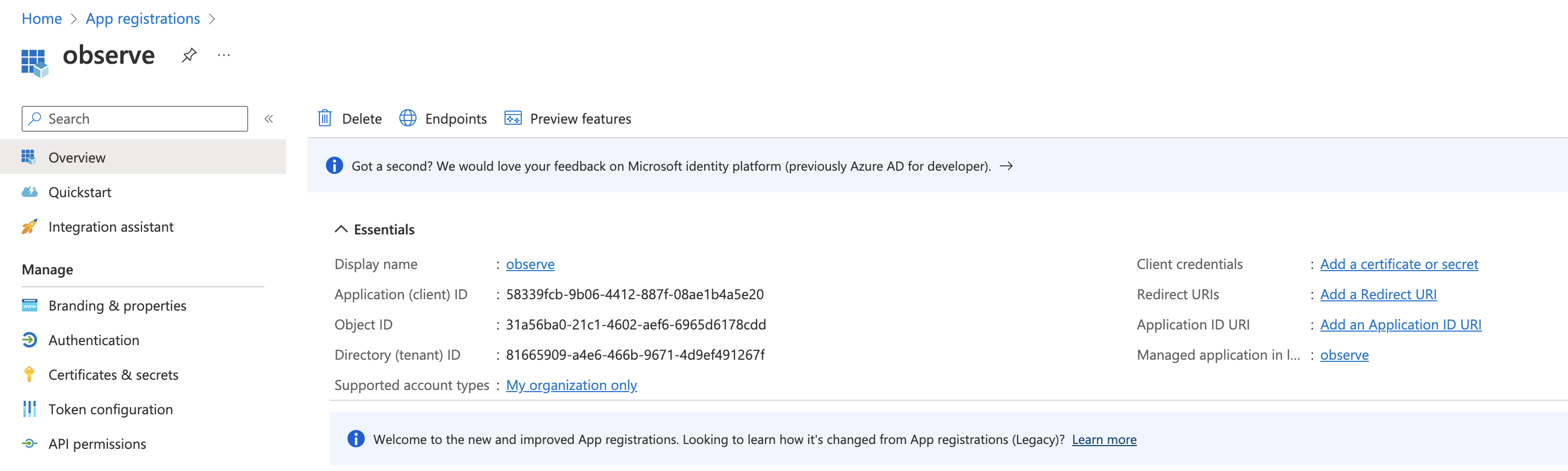
Task: Go back to App registrations breadcrumb
Action: tap(142, 19)
